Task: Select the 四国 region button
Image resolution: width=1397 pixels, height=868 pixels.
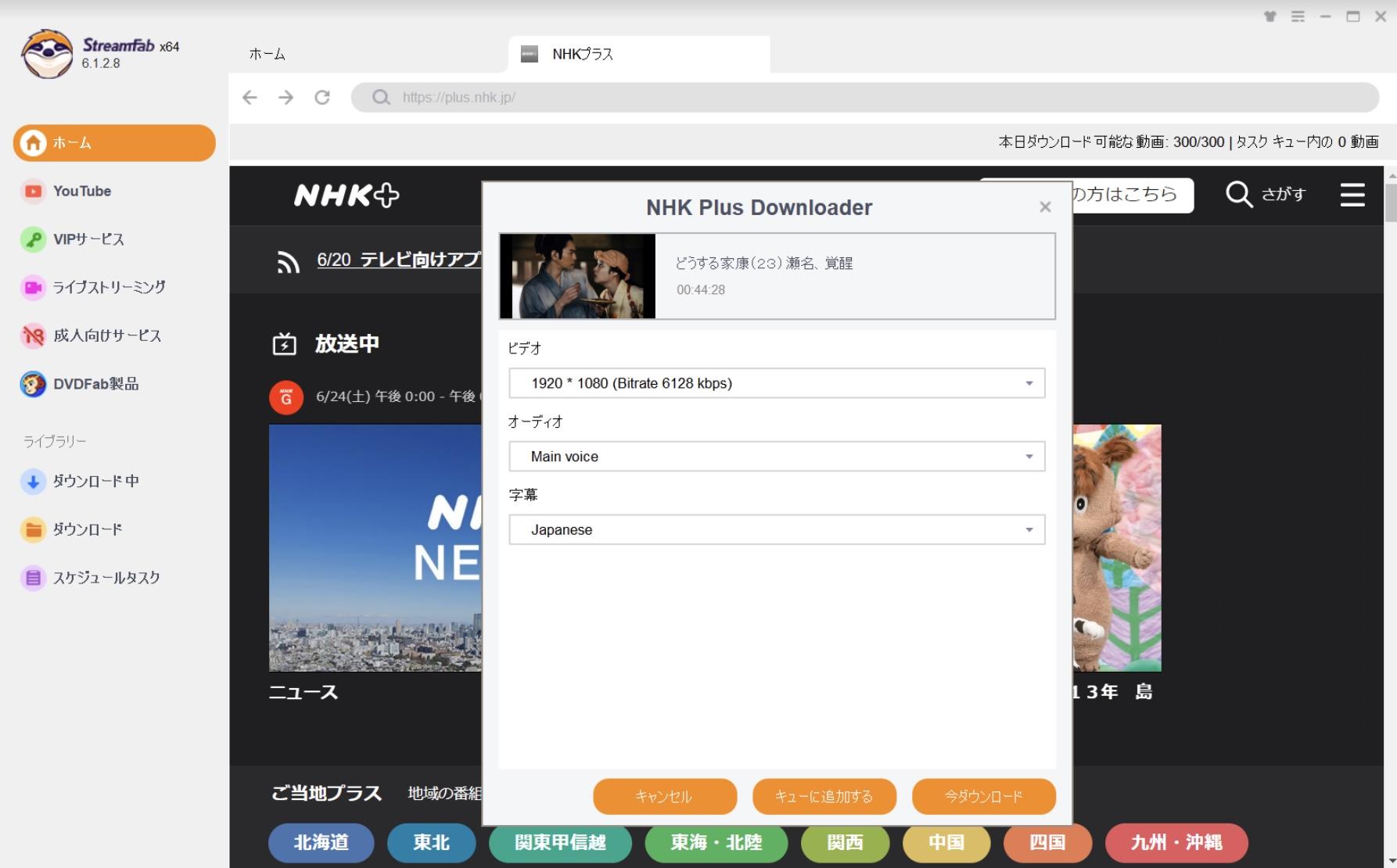Action: [x=1047, y=843]
